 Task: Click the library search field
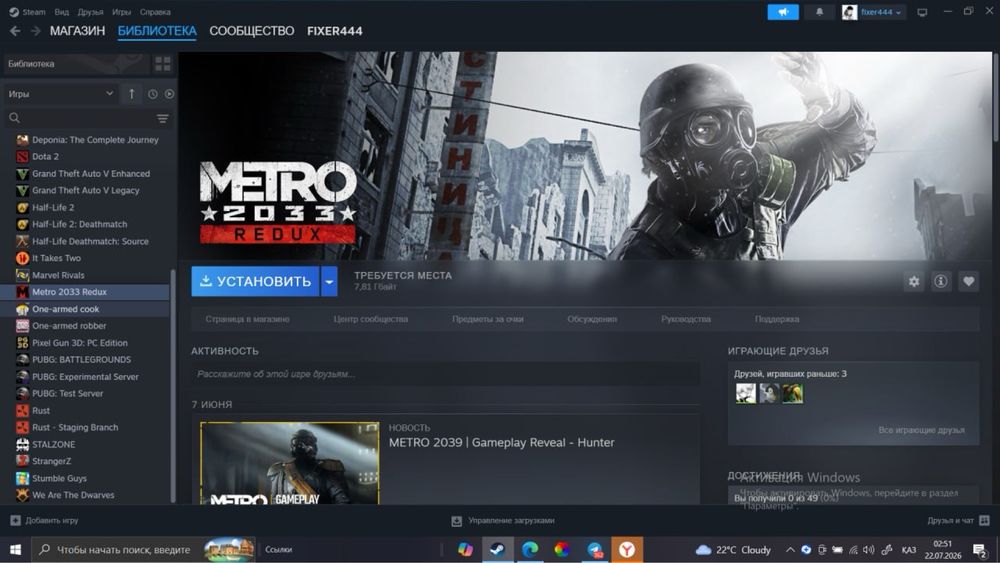coord(80,119)
